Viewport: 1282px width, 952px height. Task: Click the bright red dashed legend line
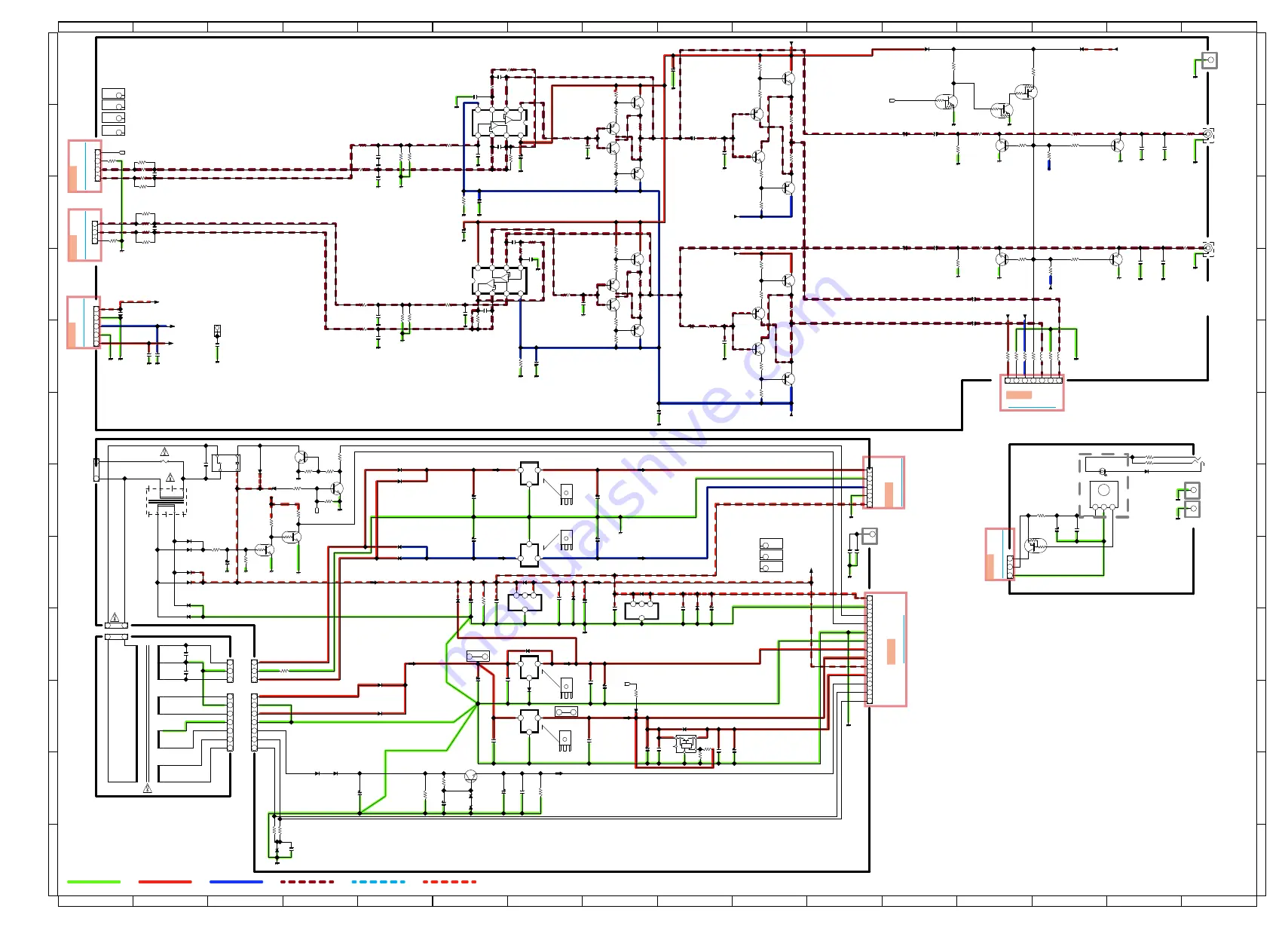pyautogui.click(x=449, y=881)
